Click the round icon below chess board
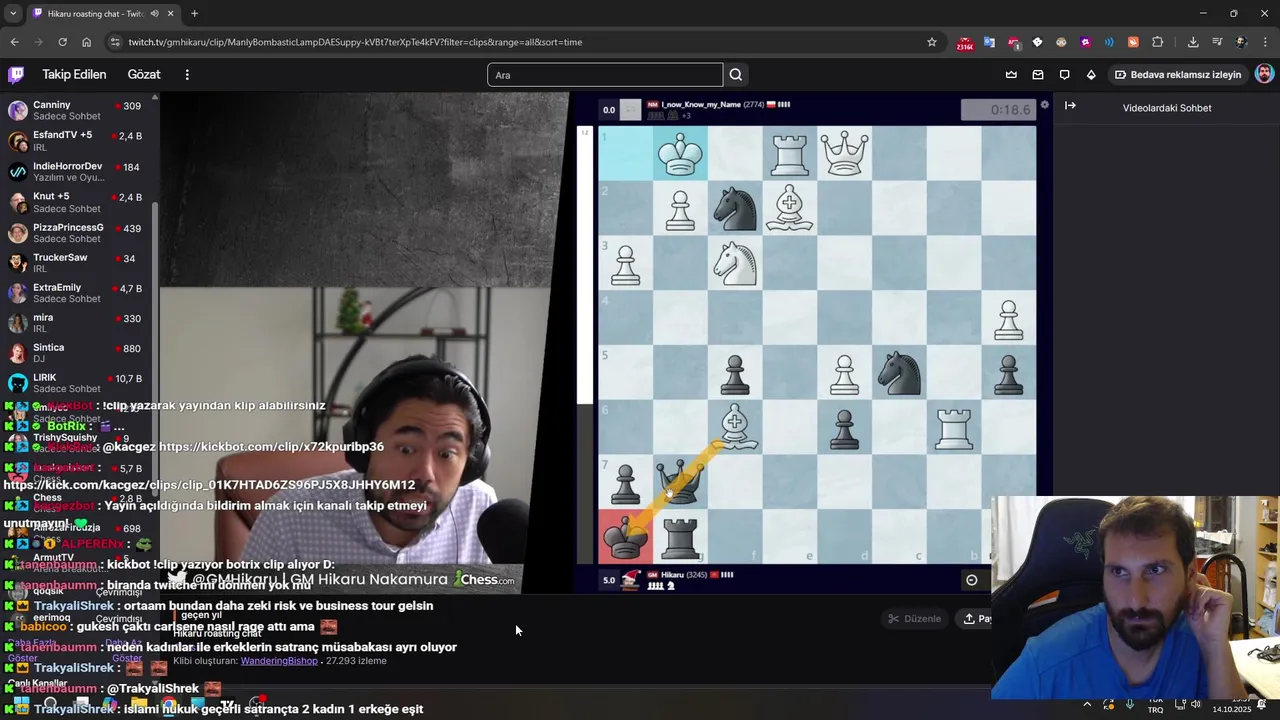 [971, 579]
